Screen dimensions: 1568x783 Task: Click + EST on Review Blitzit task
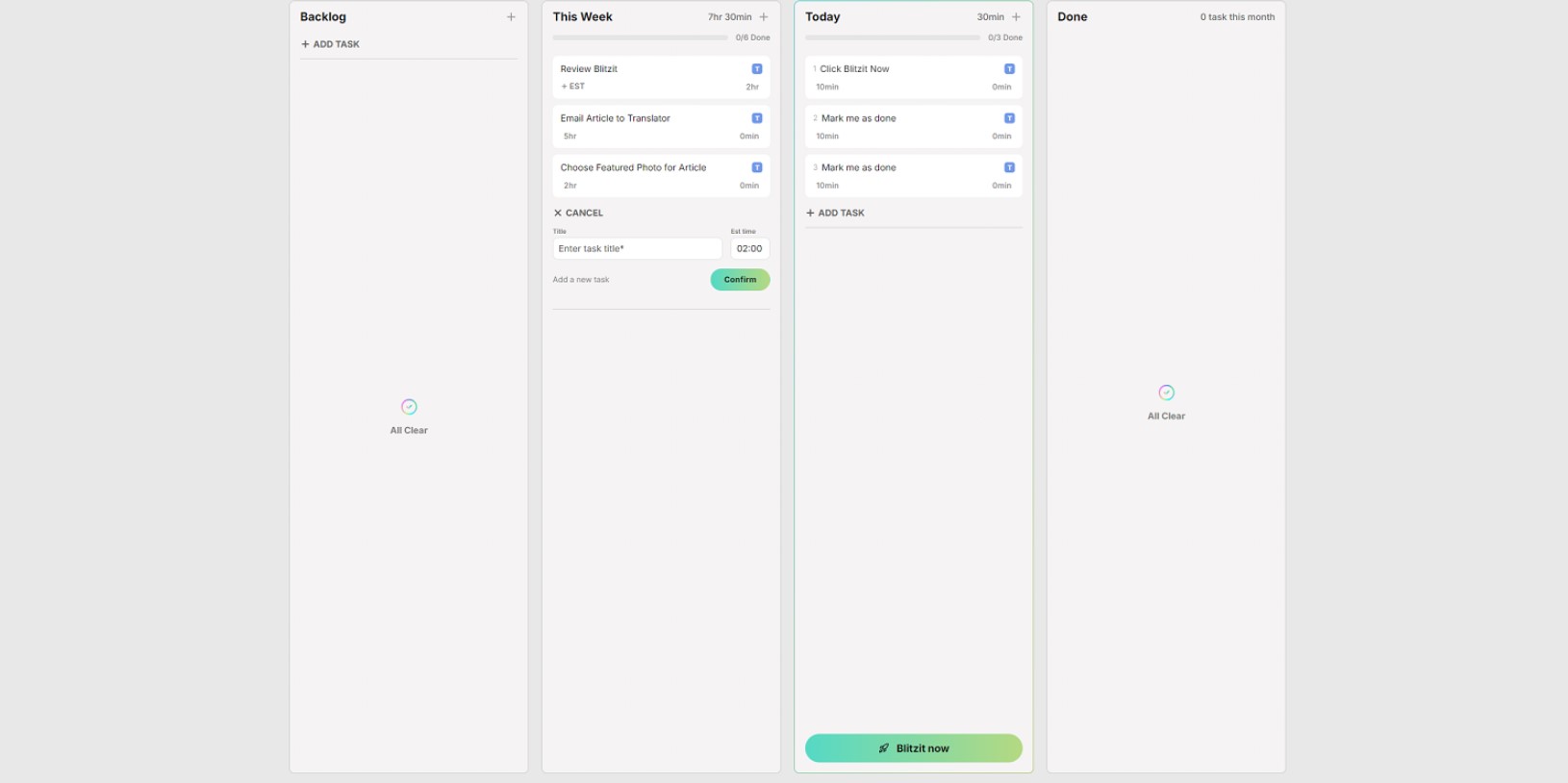(573, 87)
